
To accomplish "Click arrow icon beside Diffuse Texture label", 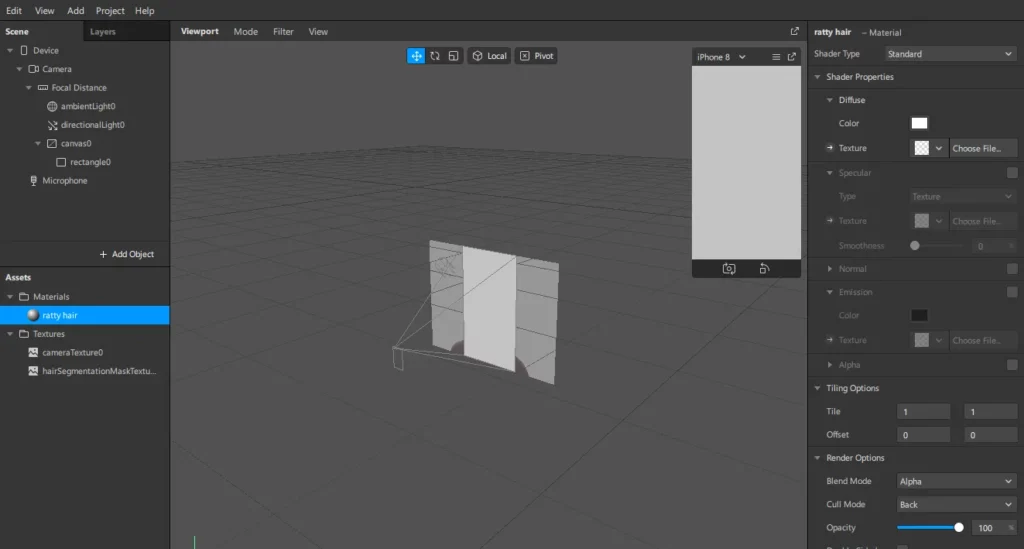I will tap(829, 148).
